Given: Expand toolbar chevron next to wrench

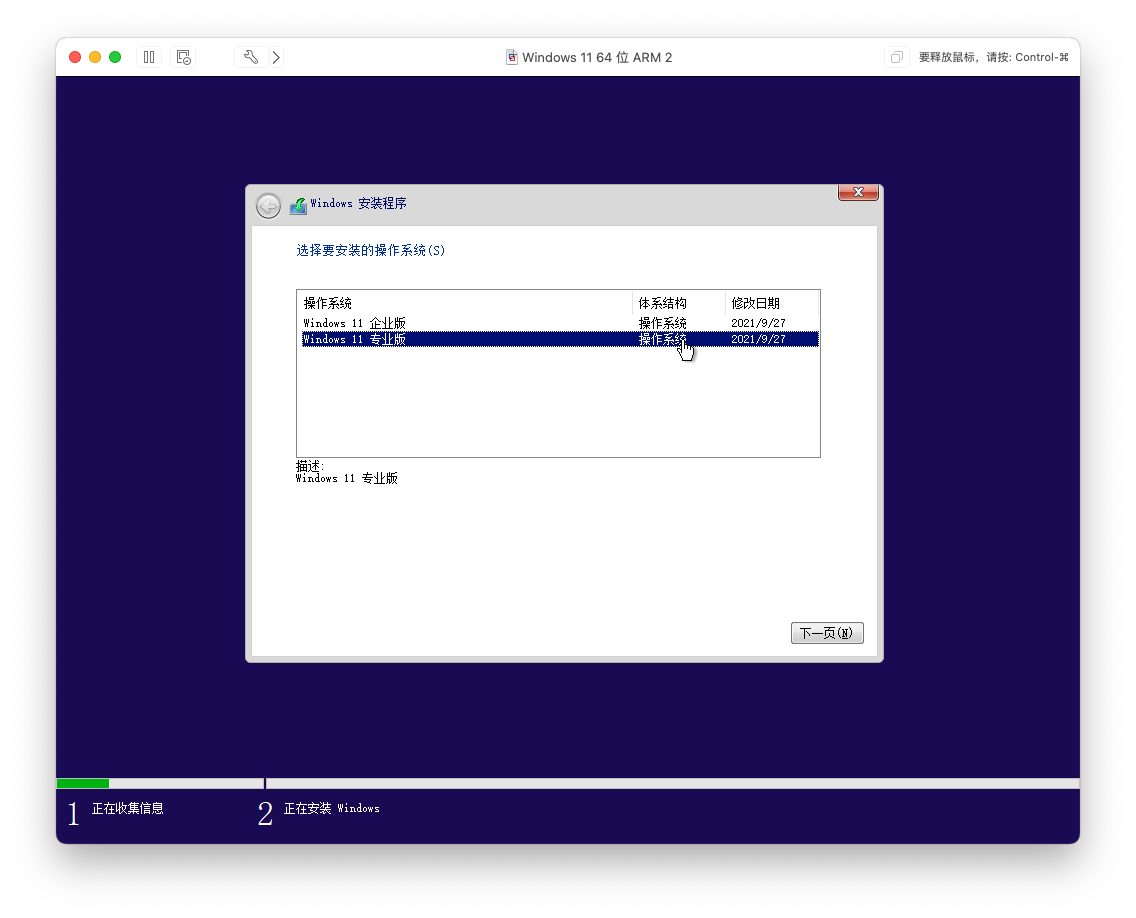Looking at the screenshot, I should click(277, 57).
